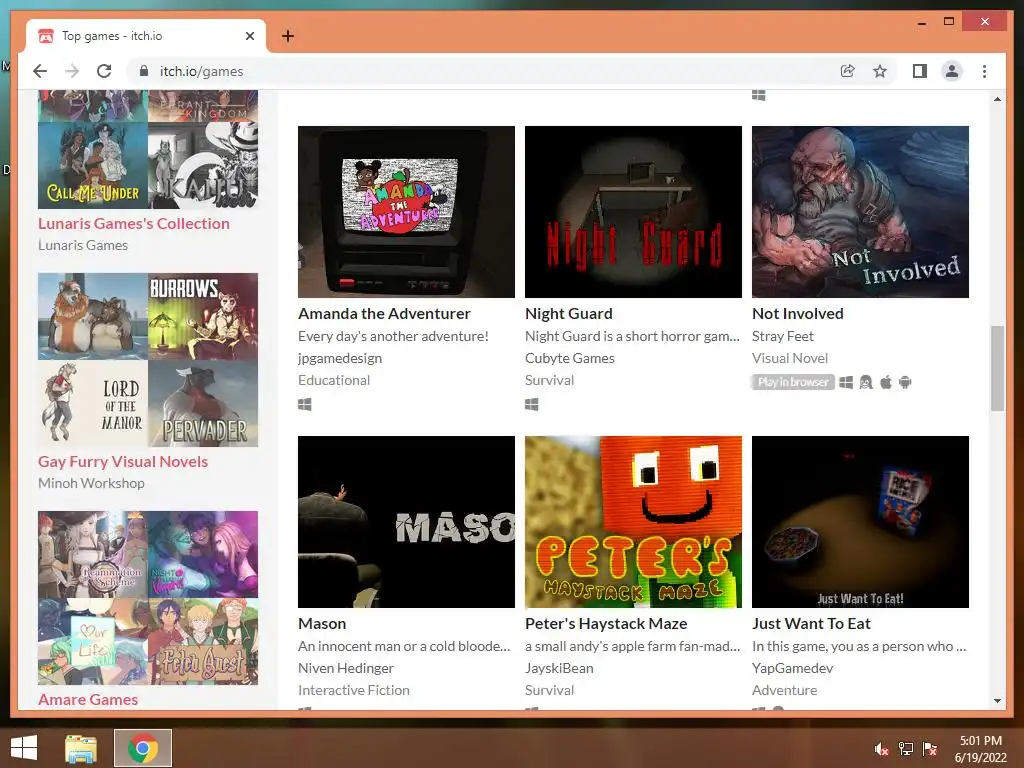The image size is (1024, 768).
Task: Open the Mason game title link
Action: tap(322, 624)
